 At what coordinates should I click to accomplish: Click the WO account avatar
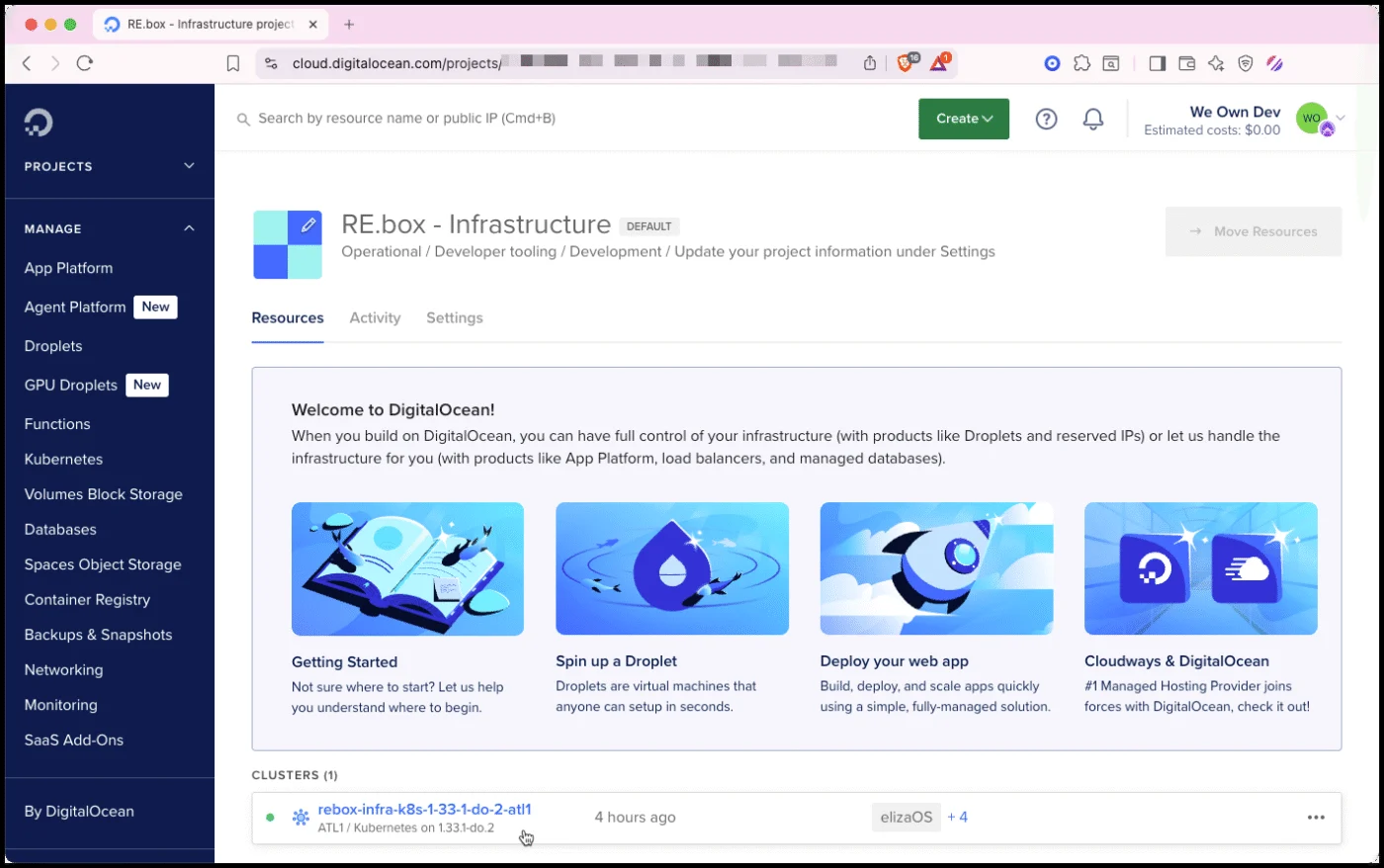[x=1312, y=118]
